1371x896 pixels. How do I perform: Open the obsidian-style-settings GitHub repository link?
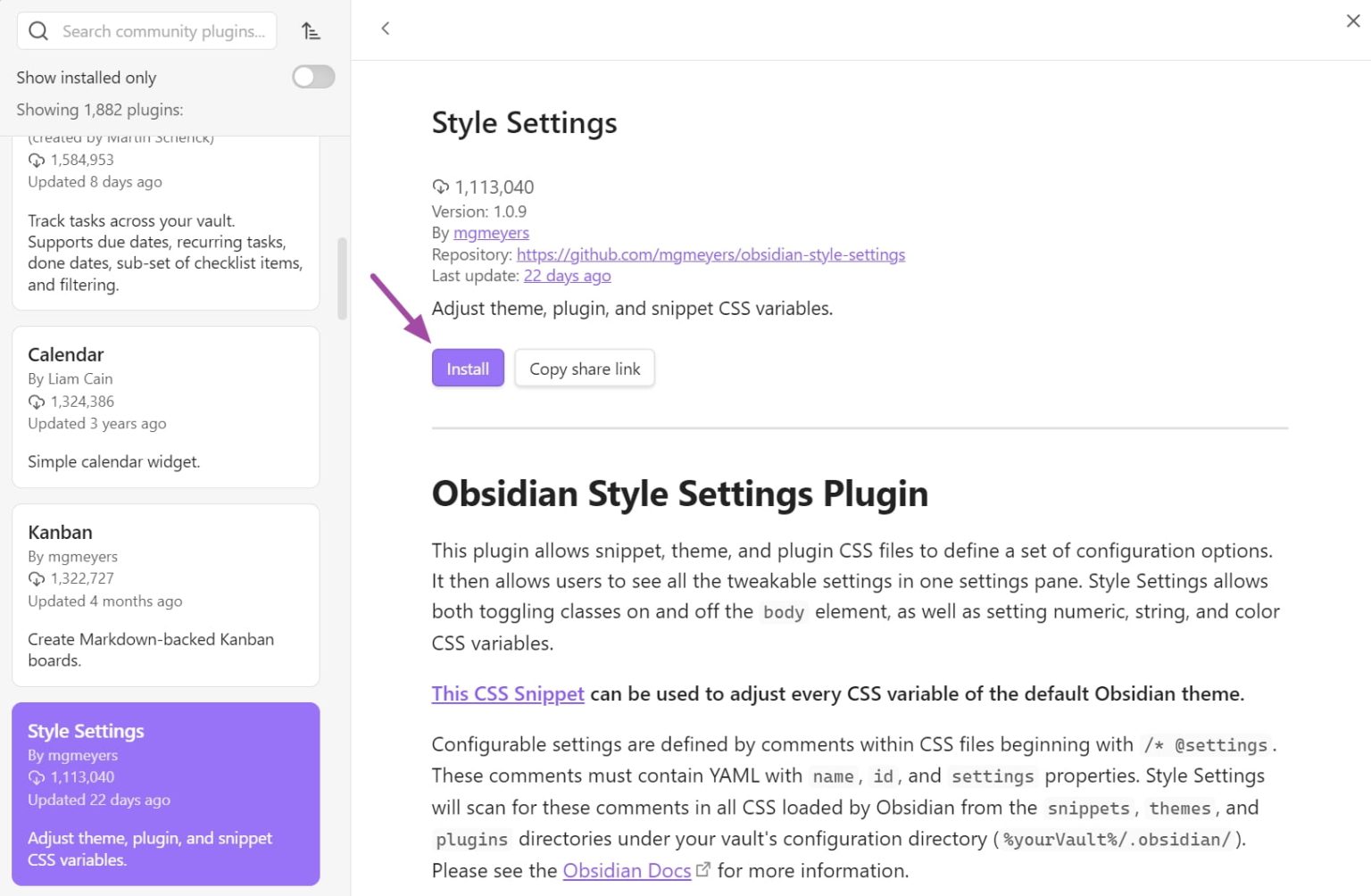coord(711,254)
